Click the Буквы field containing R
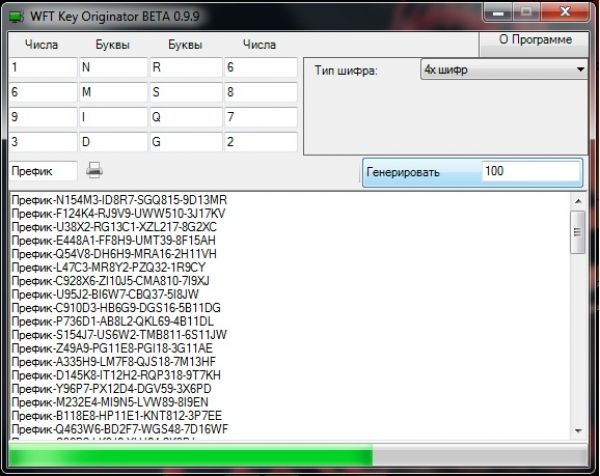This screenshot has width=600, height=476. pos(186,67)
